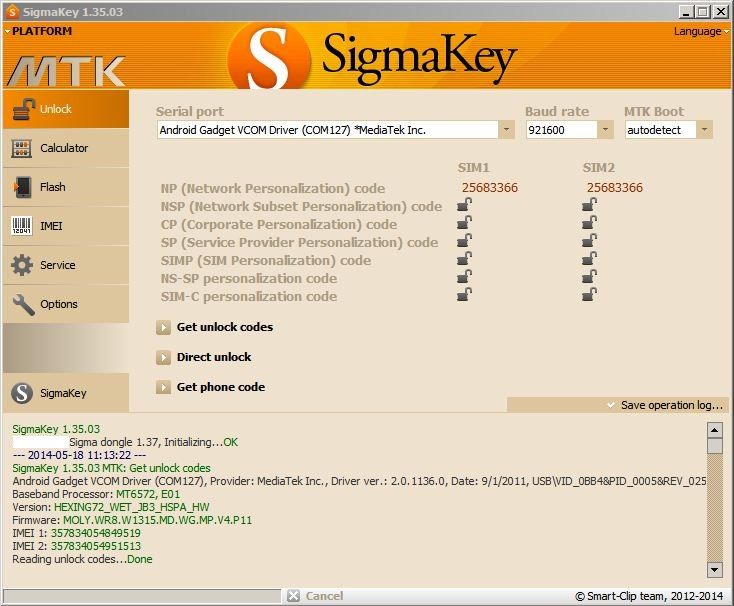Click the operation progress bar
Image resolution: width=734 pixels, height=606 pixels.
tap(142, 596)
